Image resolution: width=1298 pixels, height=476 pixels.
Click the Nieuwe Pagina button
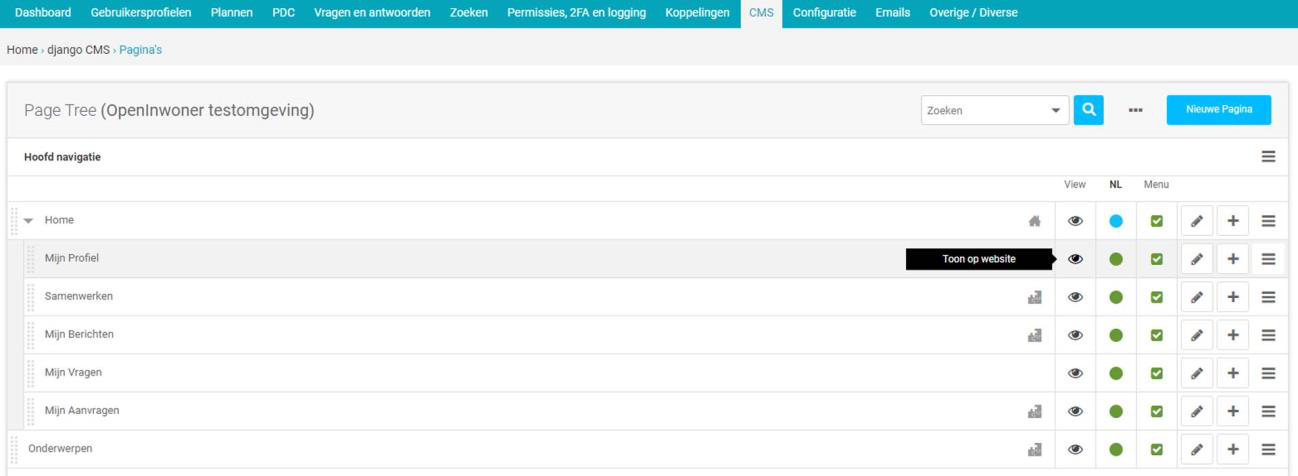(x=1219, y=110)
